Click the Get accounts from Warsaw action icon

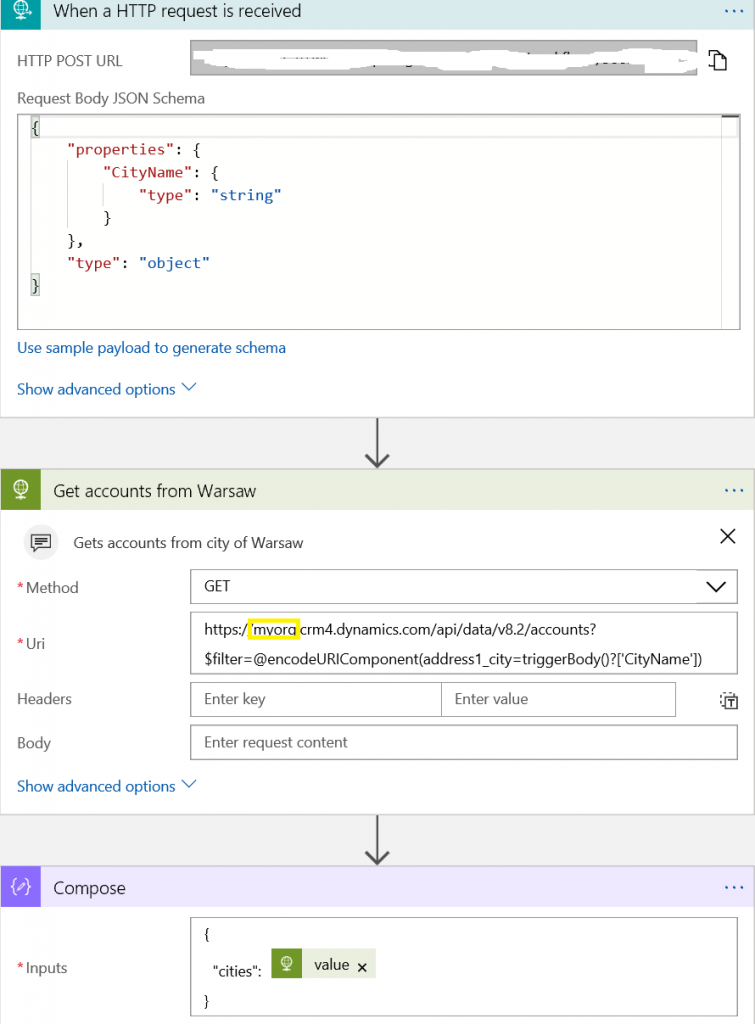pyautogui.click(x=20, y=491)
